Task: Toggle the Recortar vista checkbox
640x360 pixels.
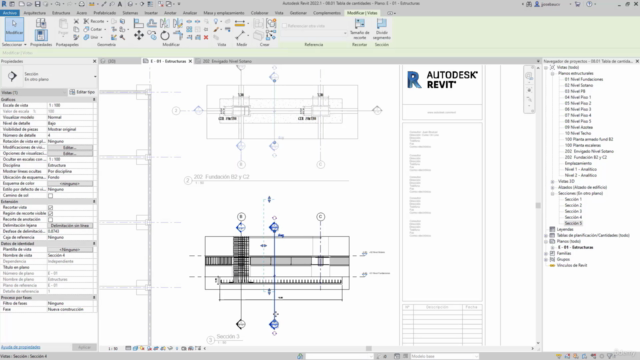Action: (51, 207)
